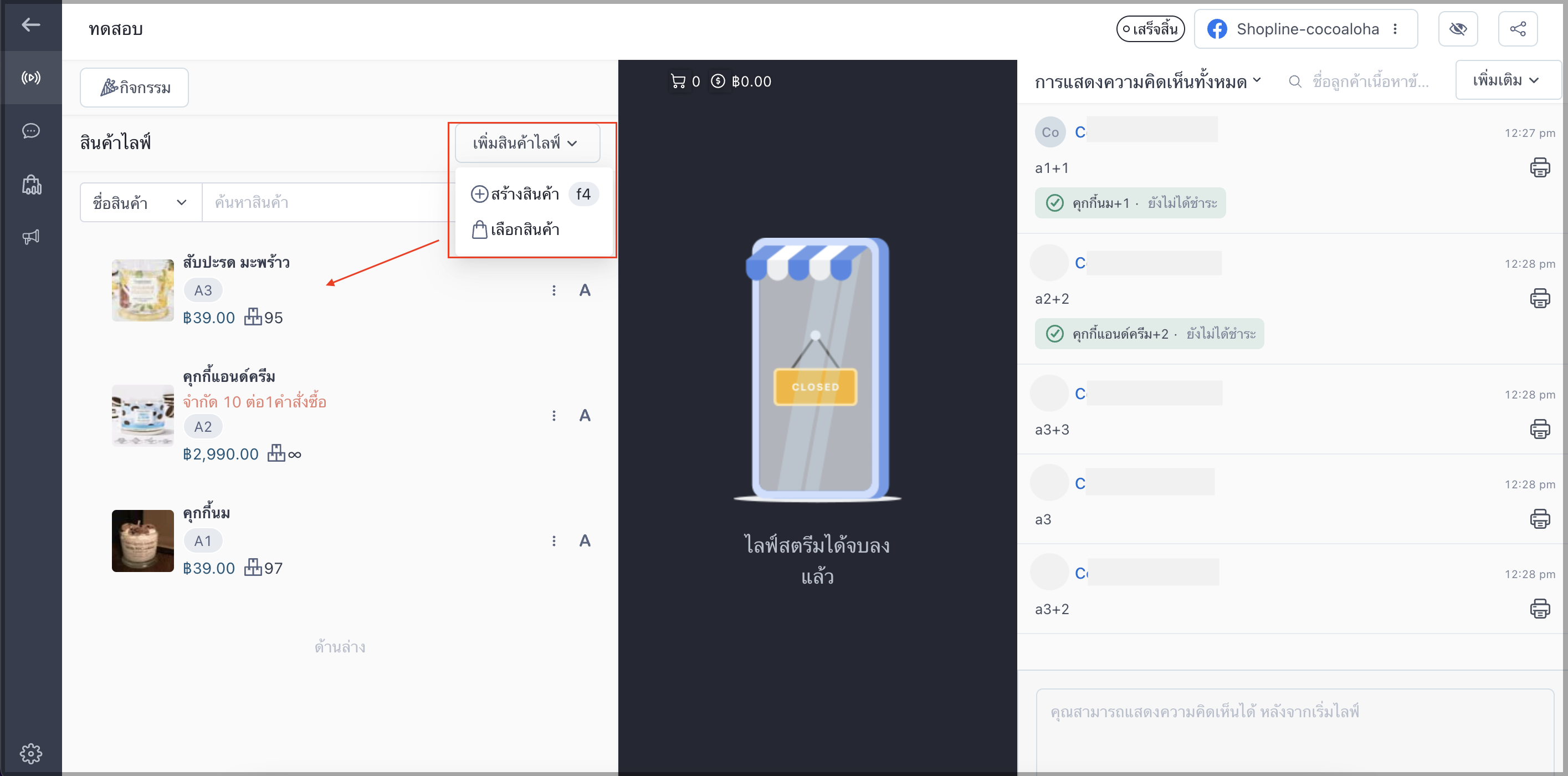Go back with the left arrow icon

[30, 24]
